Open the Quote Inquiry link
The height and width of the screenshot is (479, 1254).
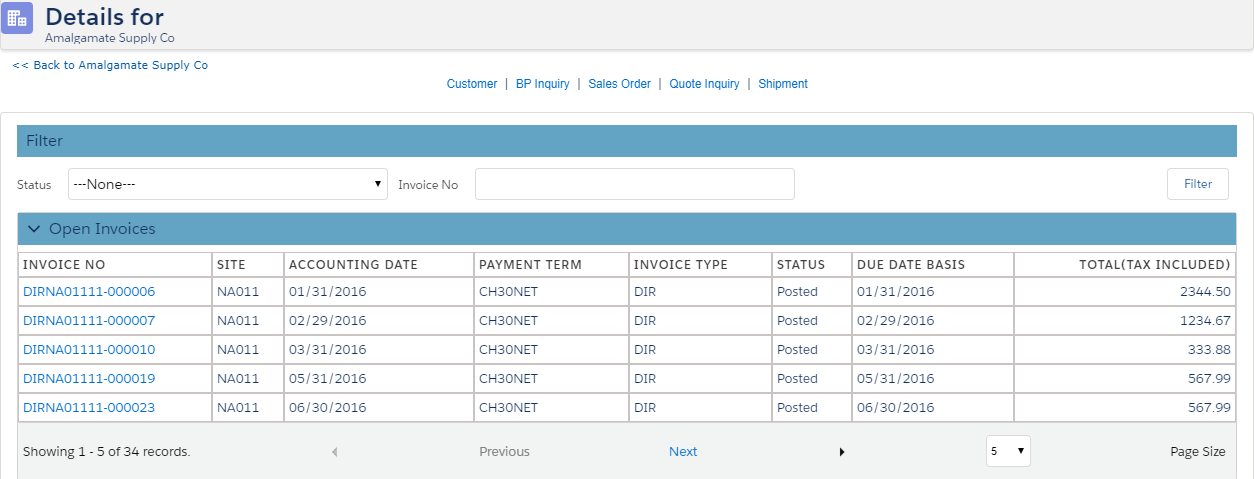click(x=704, y=84)
